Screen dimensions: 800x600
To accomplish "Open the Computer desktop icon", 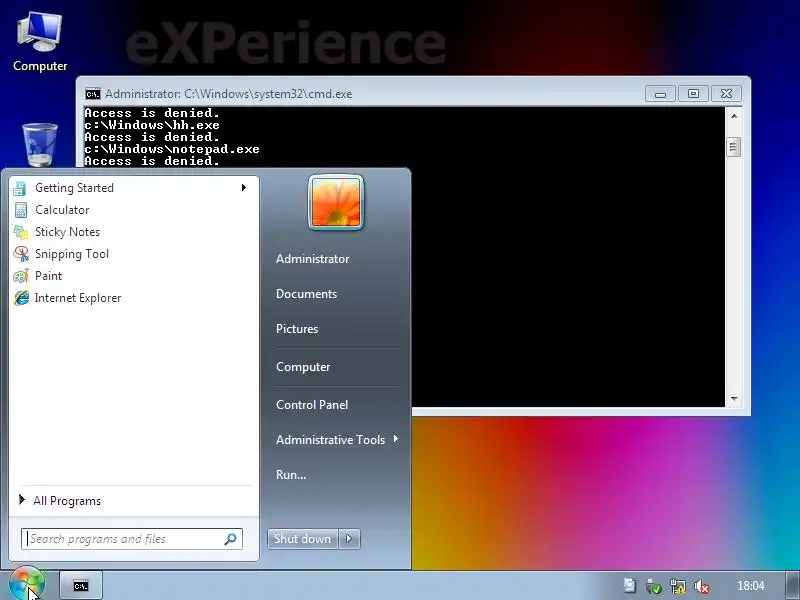I will [39, 42].
